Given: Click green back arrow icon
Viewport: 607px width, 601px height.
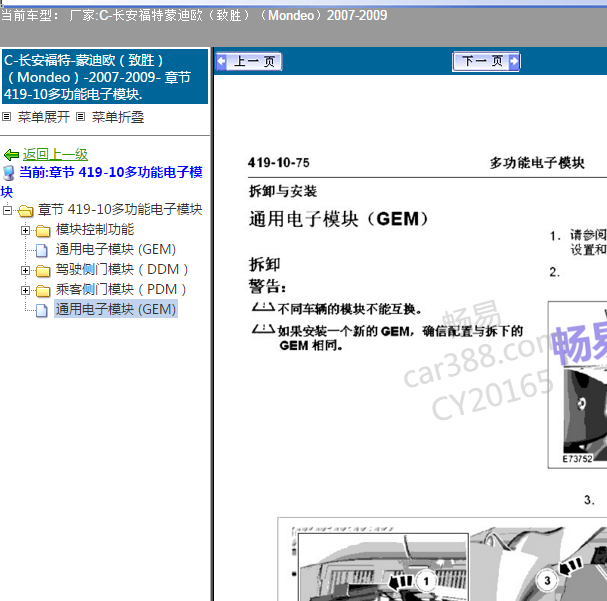Looking at the screenshot, I should (x=11, y=155).
